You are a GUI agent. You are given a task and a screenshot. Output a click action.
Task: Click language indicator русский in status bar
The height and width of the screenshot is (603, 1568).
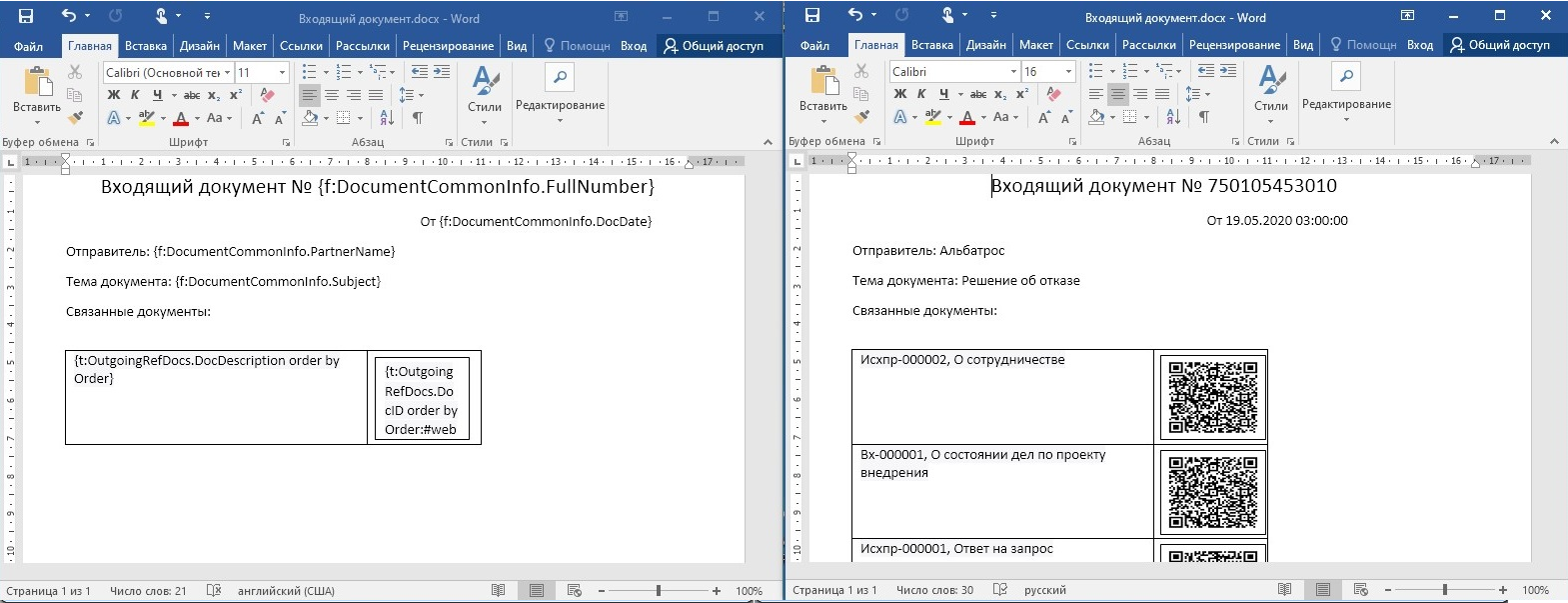(x=1045, y=590)
